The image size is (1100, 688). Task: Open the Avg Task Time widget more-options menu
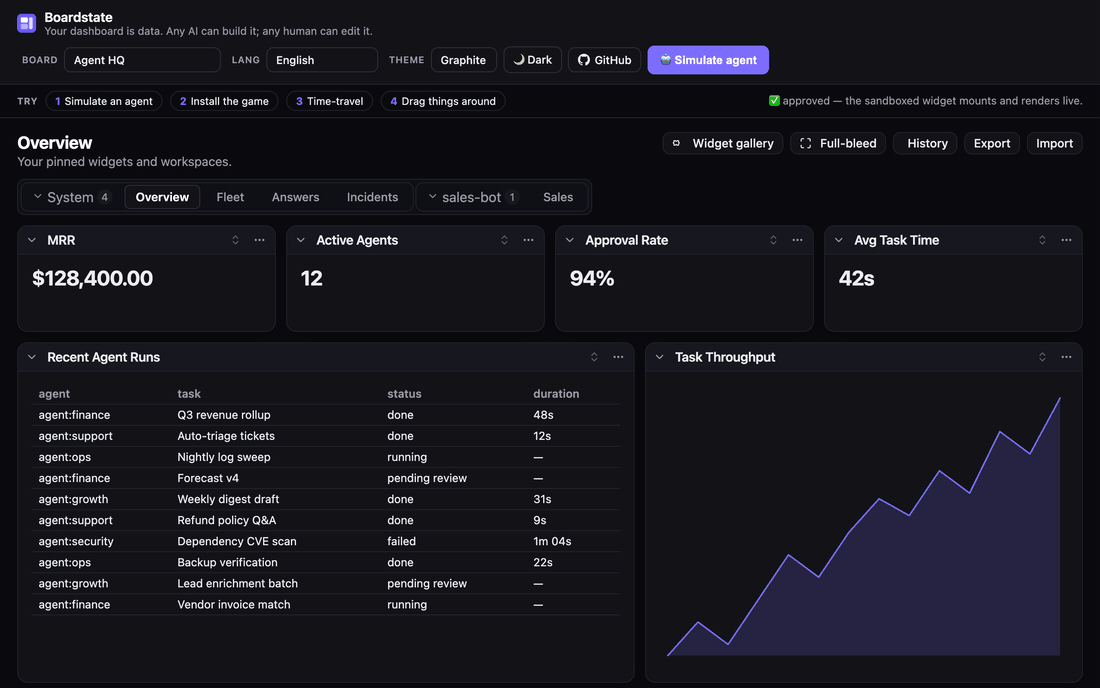pyautogui.click(x=1066, y=240)
